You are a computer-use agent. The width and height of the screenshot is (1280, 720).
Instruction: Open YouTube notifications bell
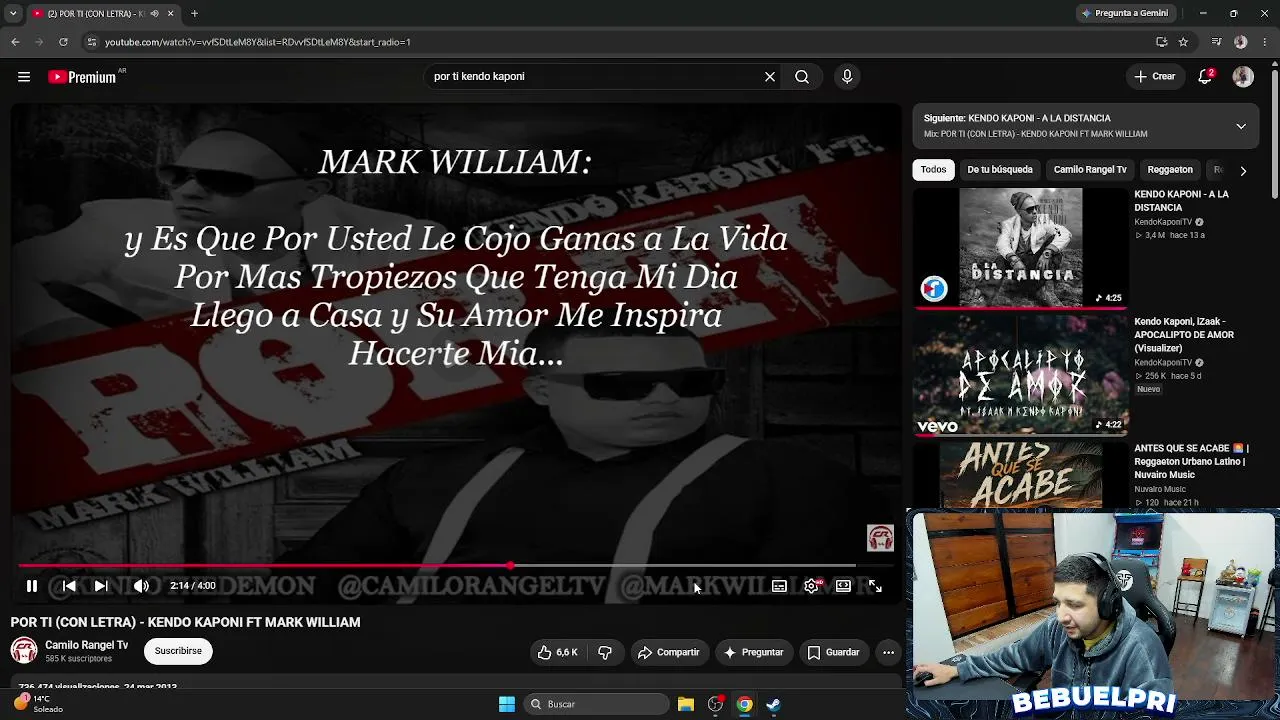click(x=1206, y=76)
